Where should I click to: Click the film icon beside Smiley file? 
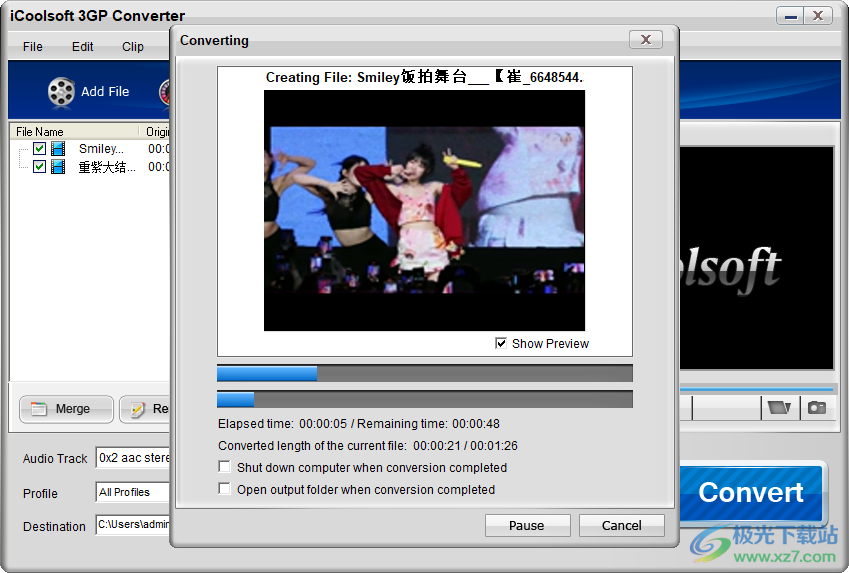click(x=58, y=148)
